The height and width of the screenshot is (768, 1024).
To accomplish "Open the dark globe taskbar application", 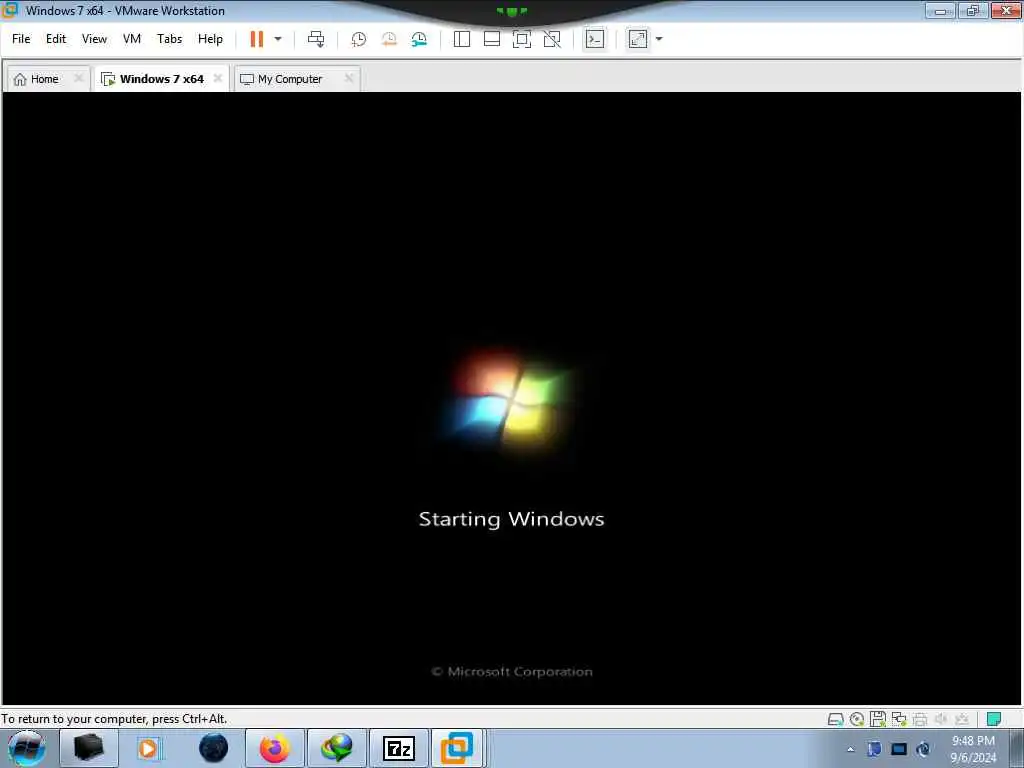I will point(214,748).
